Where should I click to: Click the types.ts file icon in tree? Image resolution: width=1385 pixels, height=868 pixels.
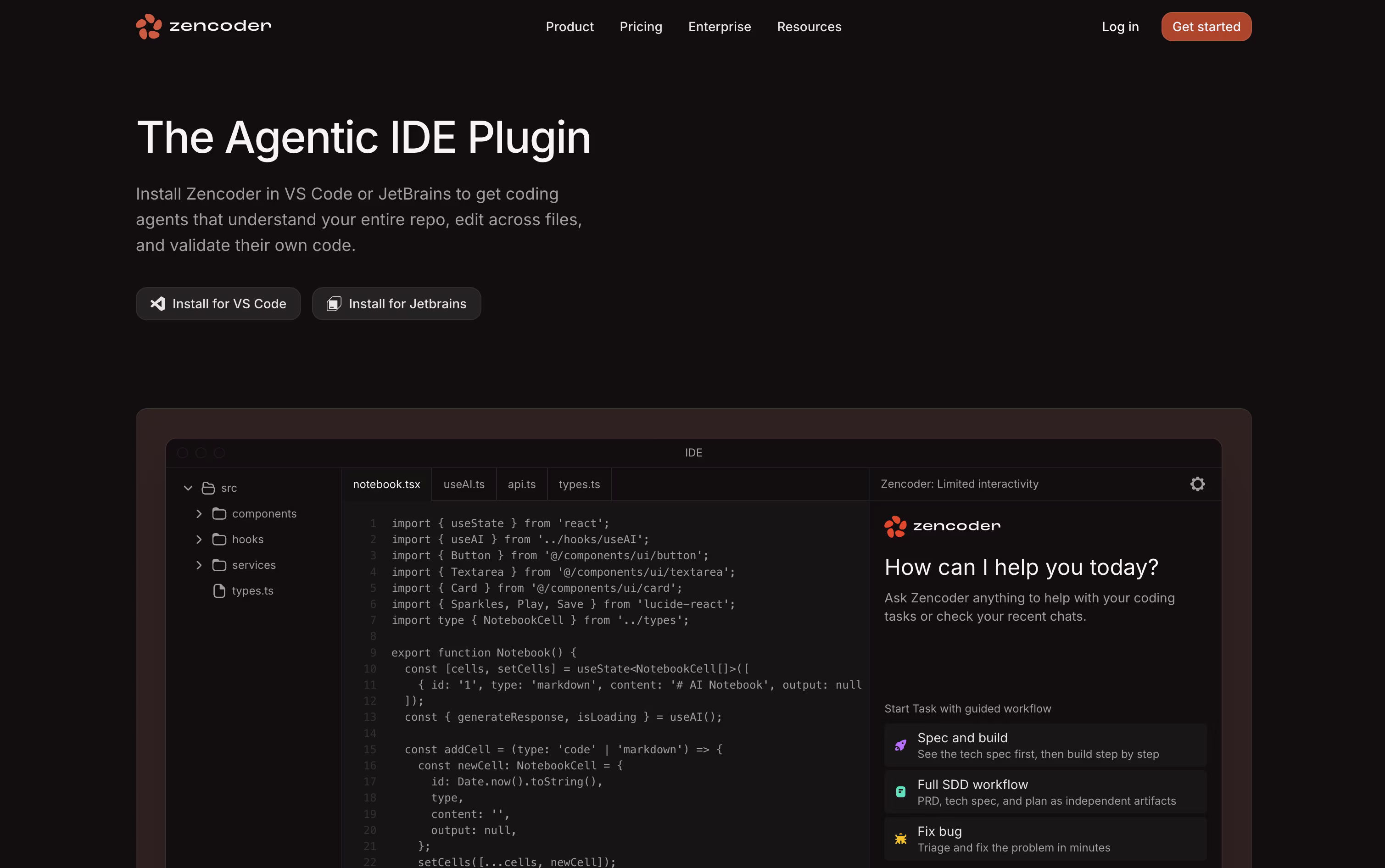(219, 591)
